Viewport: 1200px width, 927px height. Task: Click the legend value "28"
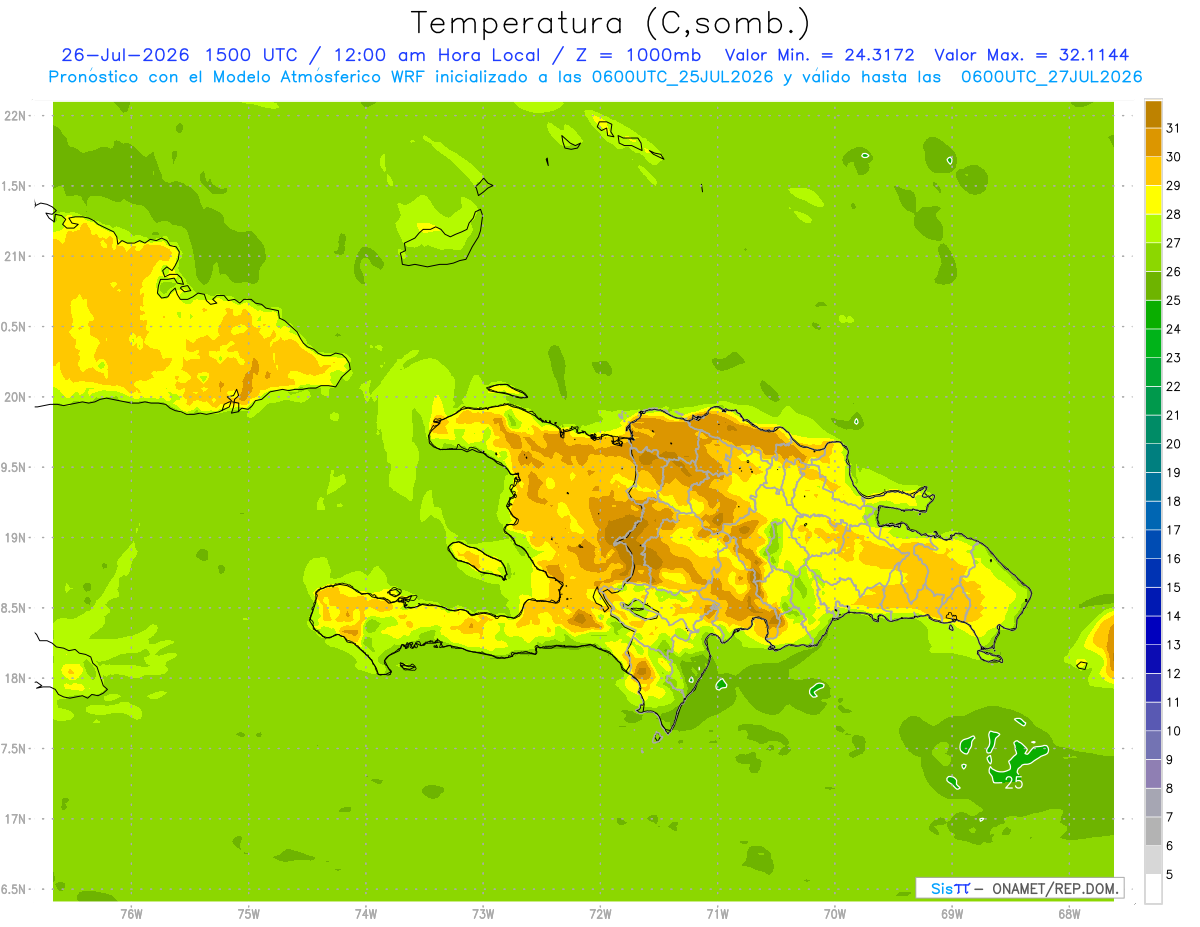pyautogui.click(x=1174, y=214)
